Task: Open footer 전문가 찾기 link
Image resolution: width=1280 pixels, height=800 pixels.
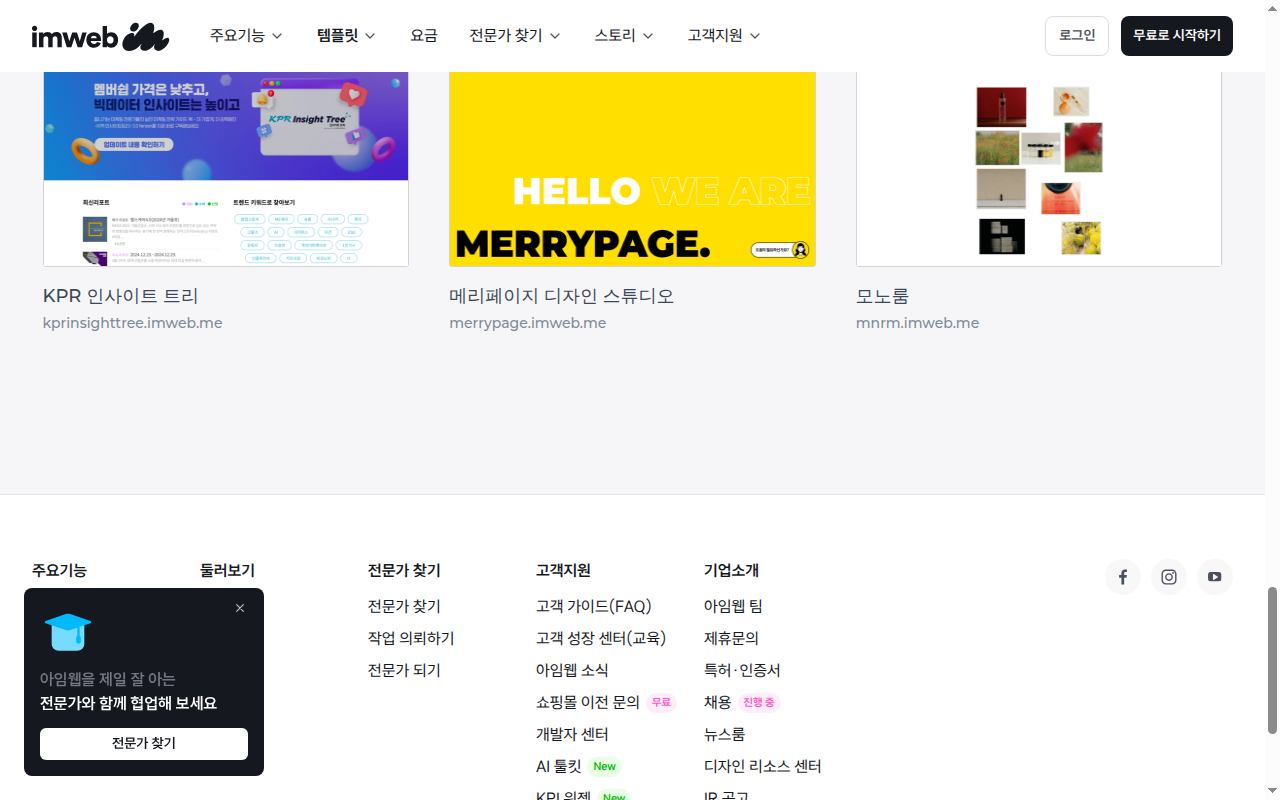Action: [x=404, y=606]
